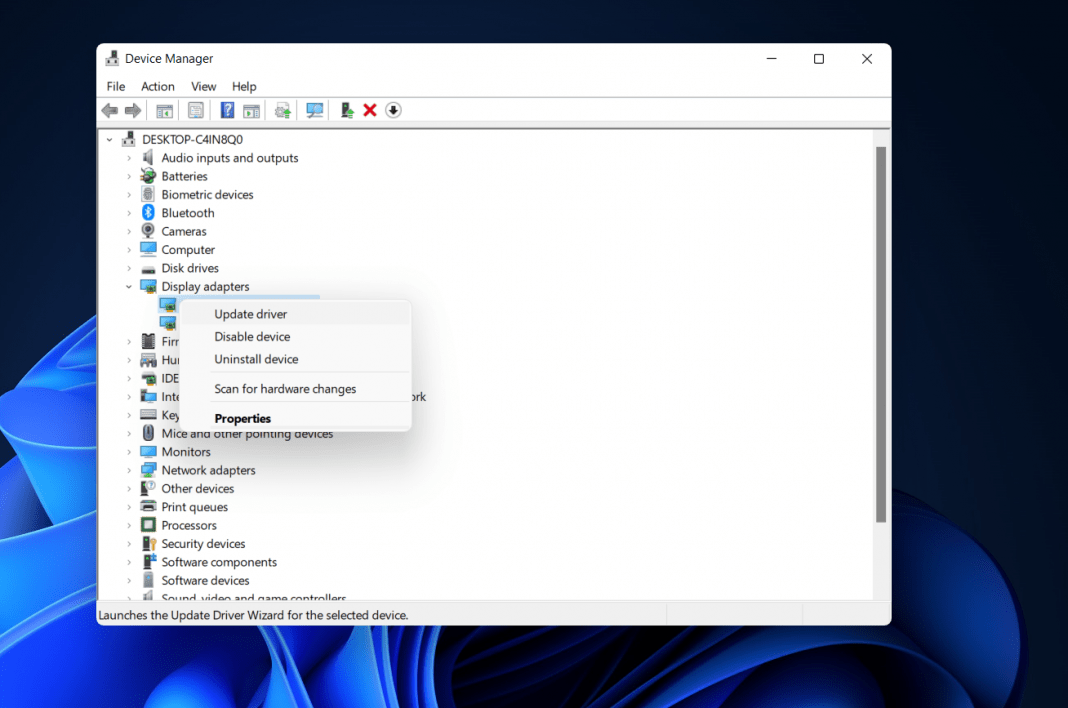Select Properties in the context menu
This screenshot has width=1068, height=708.
pos(242,418)
